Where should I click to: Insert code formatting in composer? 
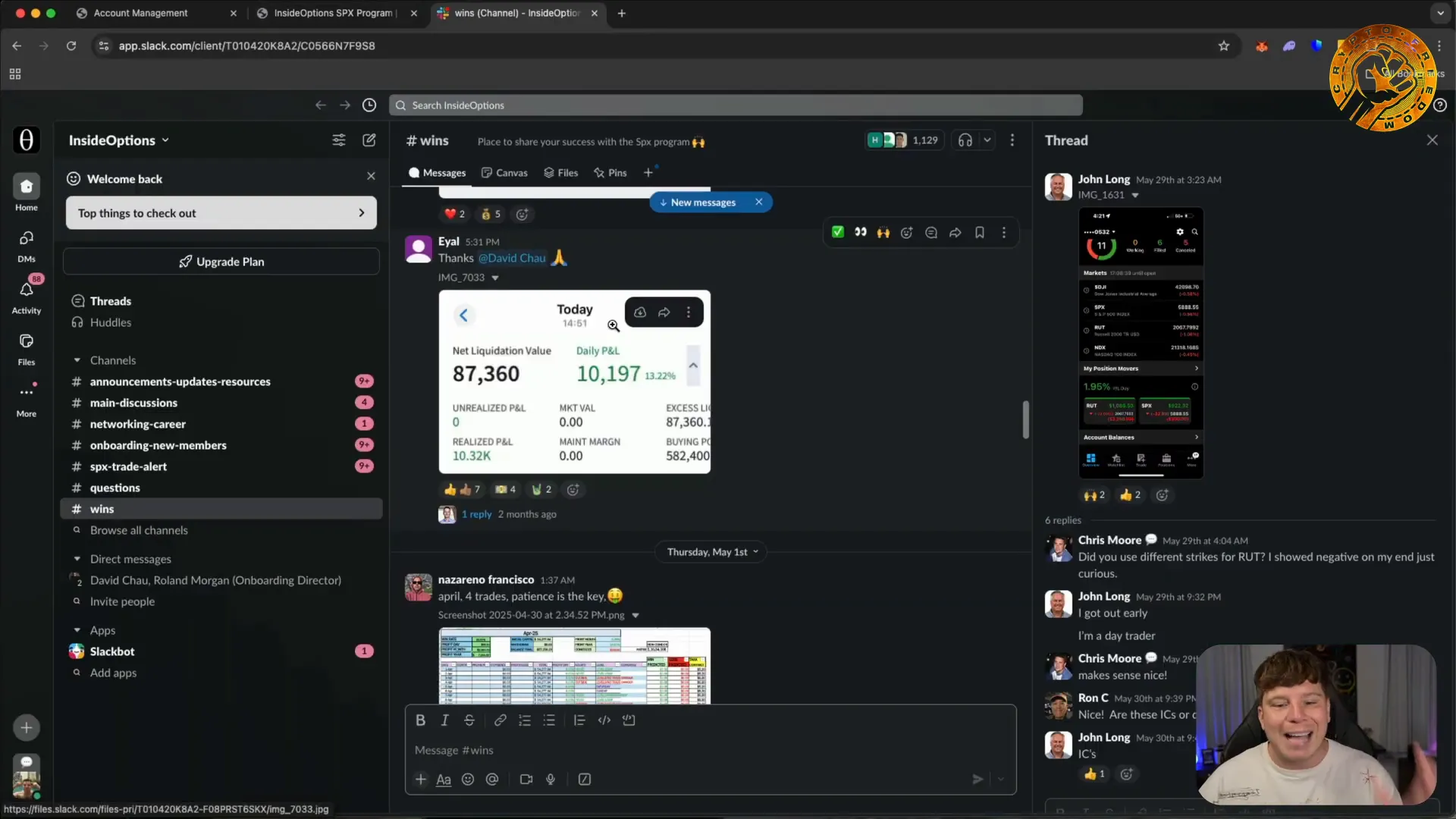604,720
